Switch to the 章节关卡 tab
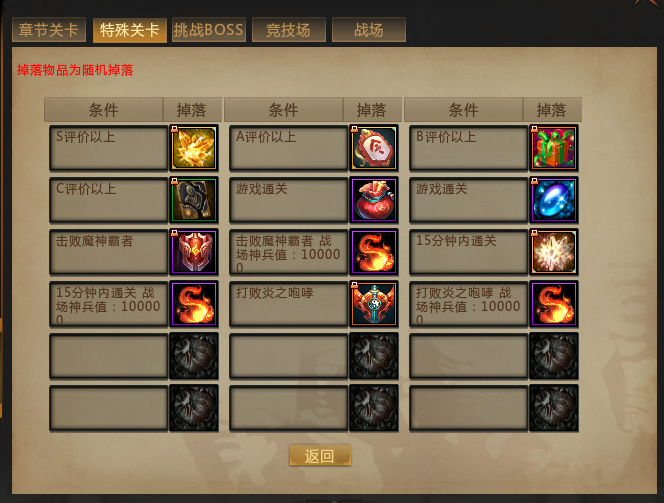The width and height of the screenshot is (664, 503). pos(49,30)
